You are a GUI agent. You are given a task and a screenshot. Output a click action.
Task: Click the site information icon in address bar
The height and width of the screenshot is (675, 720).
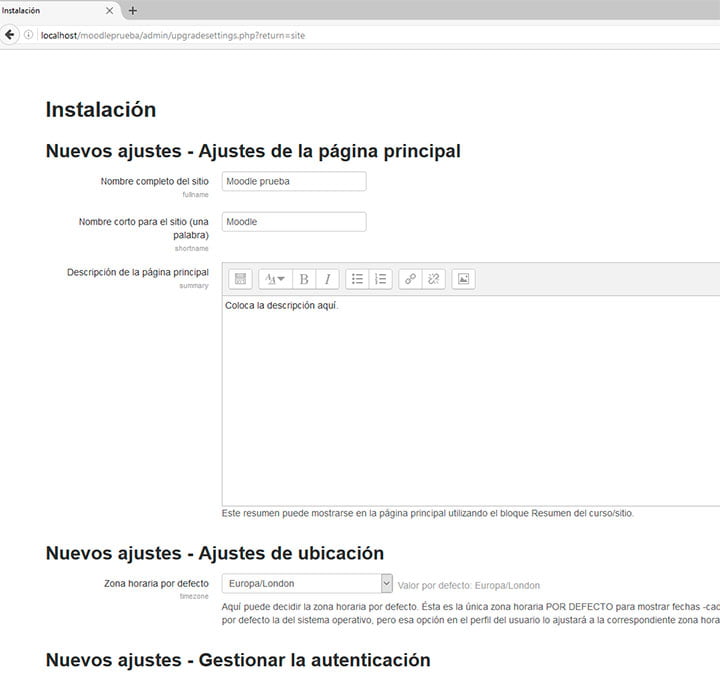[x=29, y=34]
